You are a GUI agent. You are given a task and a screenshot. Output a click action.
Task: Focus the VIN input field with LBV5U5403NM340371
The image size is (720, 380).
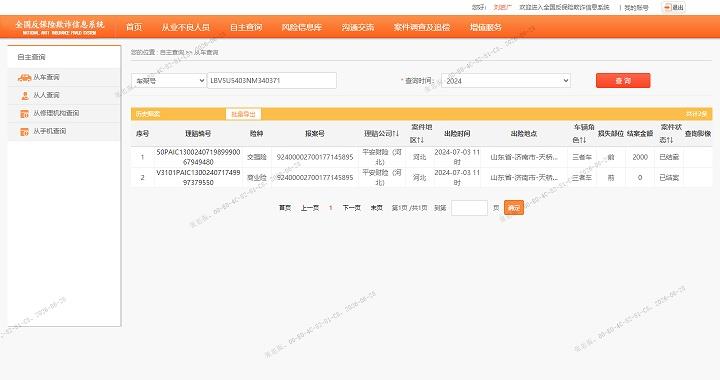(272, 81)
